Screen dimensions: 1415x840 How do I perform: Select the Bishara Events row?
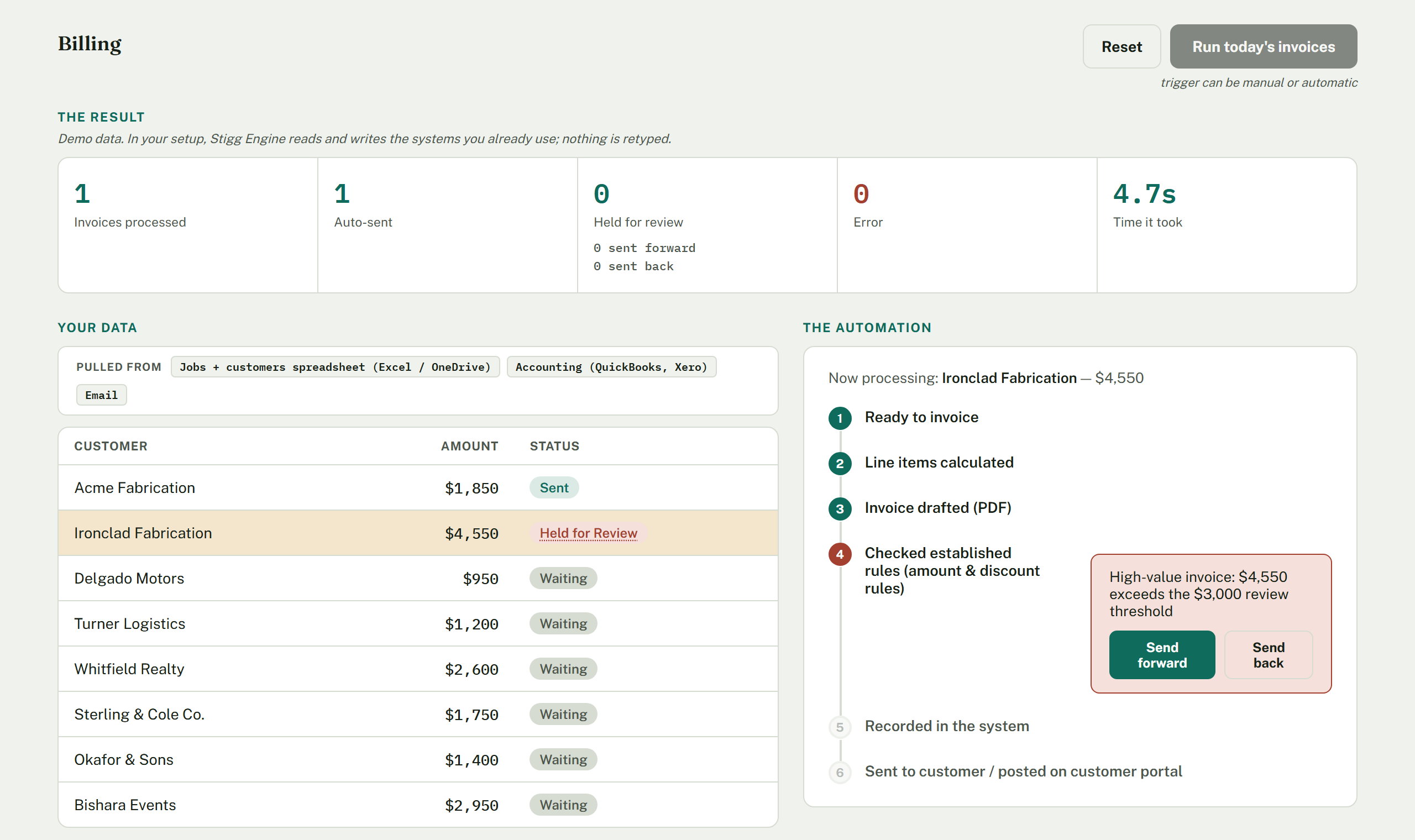418,805
